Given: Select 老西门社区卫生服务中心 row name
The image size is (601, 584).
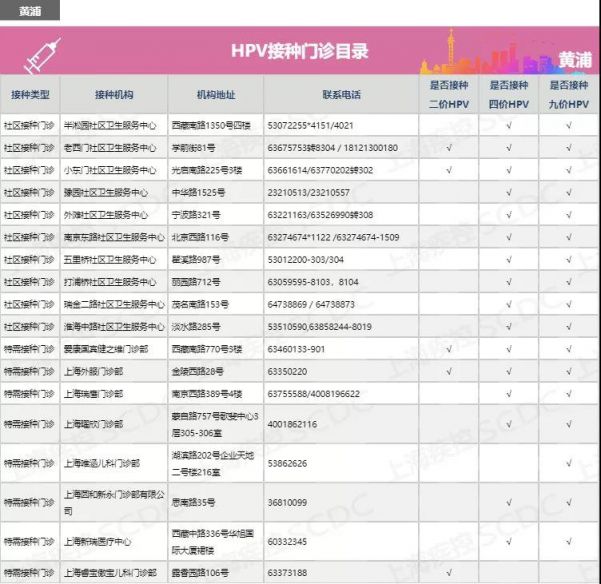Looking at the screenshot, I should click(x=110, y=148).
